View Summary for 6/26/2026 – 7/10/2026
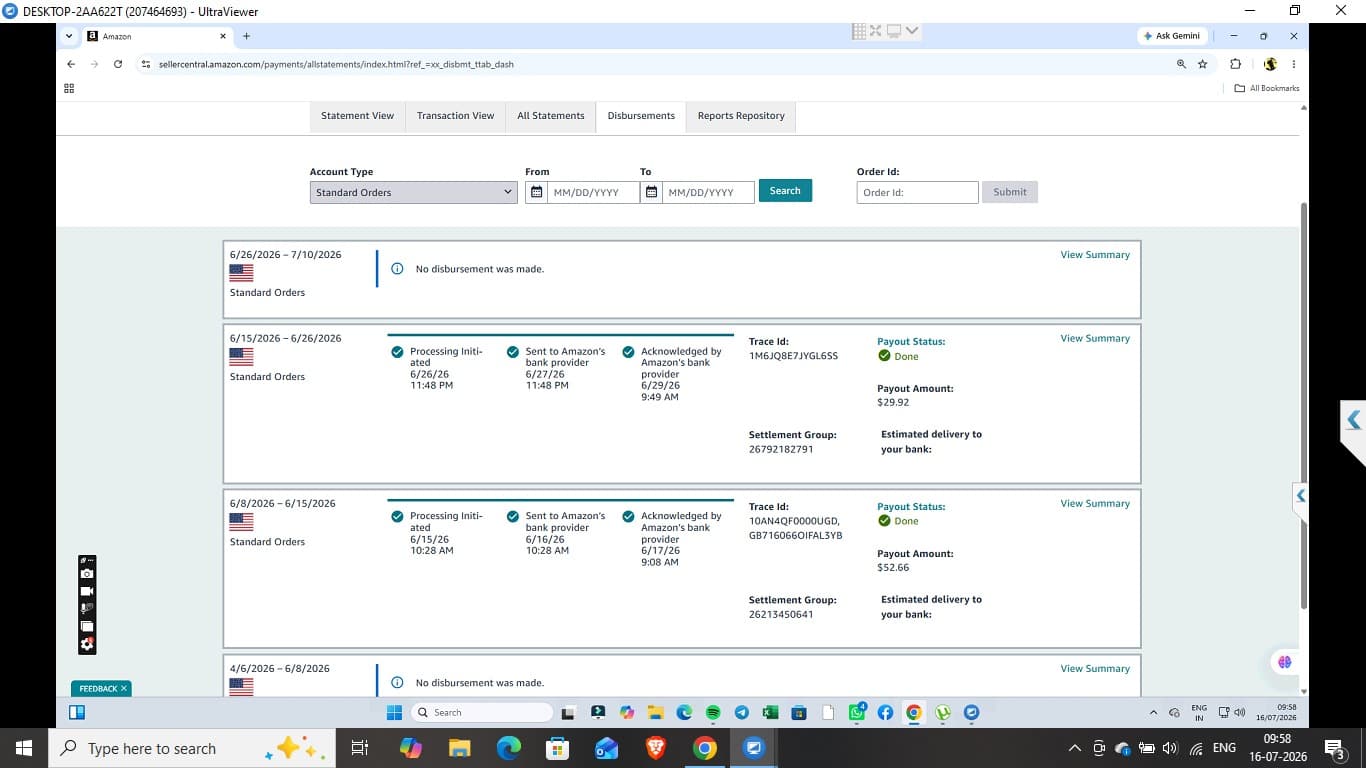This screenshot has width=1366, height=768. pyautogui.click(x=1095, y=255)
